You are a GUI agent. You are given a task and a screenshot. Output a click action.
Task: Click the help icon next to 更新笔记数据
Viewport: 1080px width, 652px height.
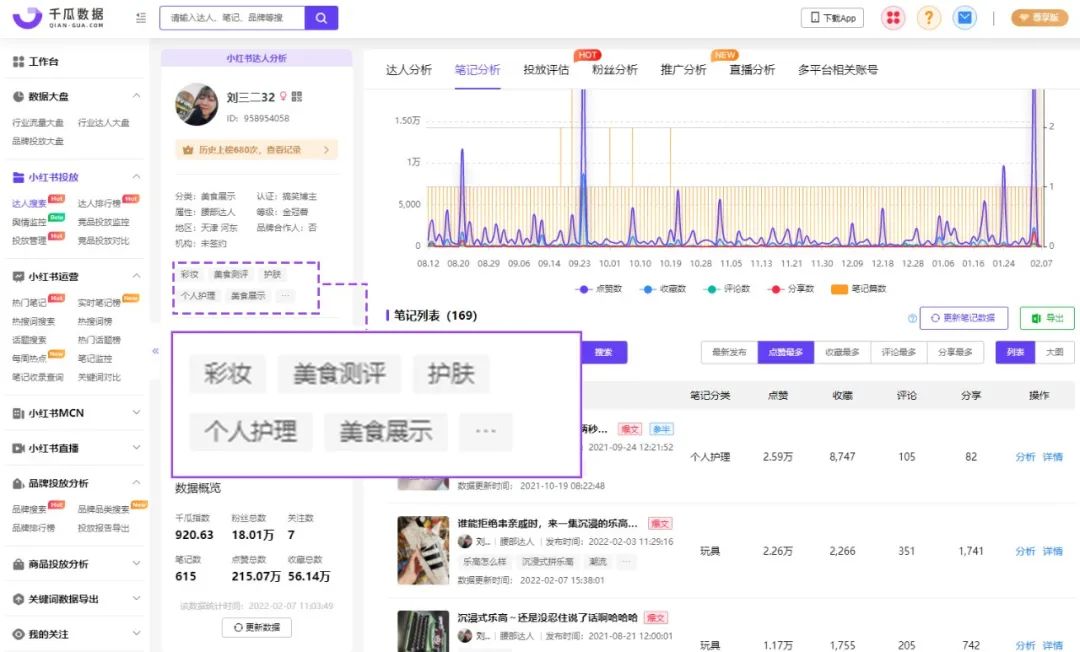912,318
